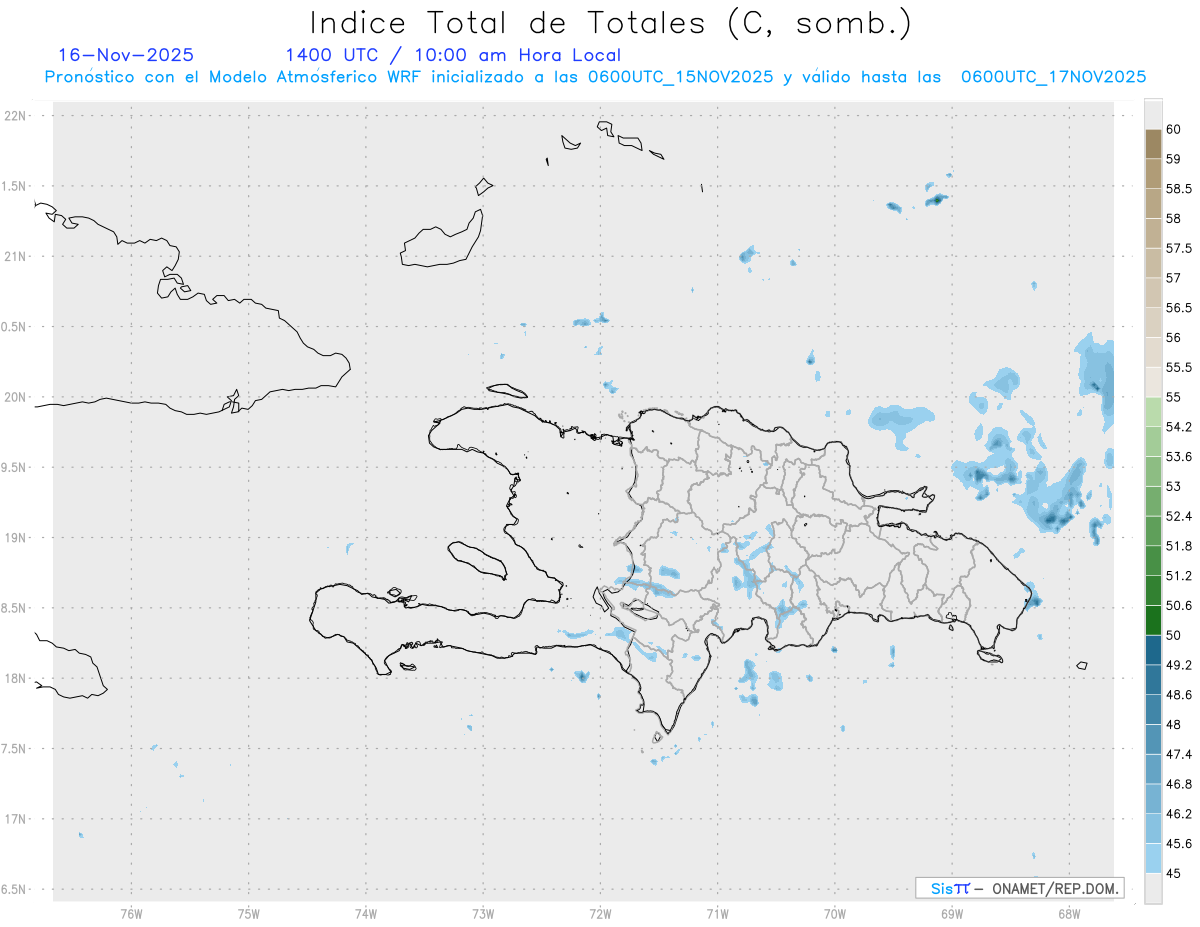Click the 17N latitude axis label
The height and width of the screenshot is (927, 1200).
[x=17, y=819]
